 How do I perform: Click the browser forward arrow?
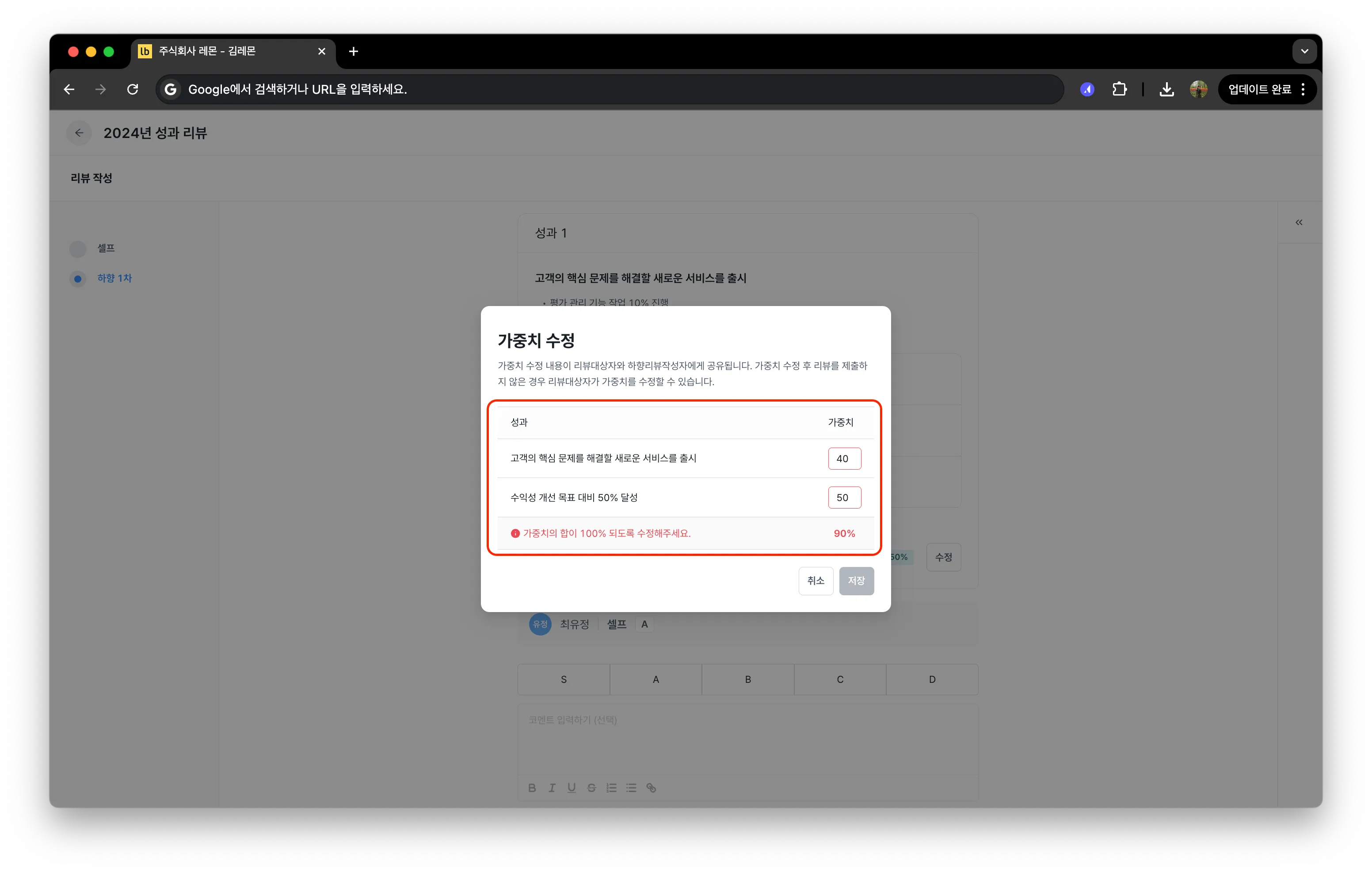click(x=101, y=89)
